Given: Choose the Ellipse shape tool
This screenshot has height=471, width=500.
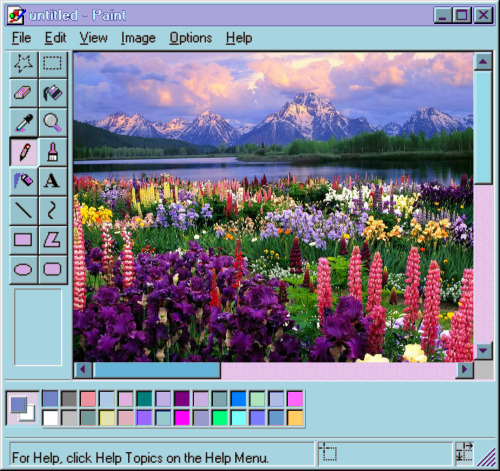Looking at the screenshot, I should (x=24, y=269).
